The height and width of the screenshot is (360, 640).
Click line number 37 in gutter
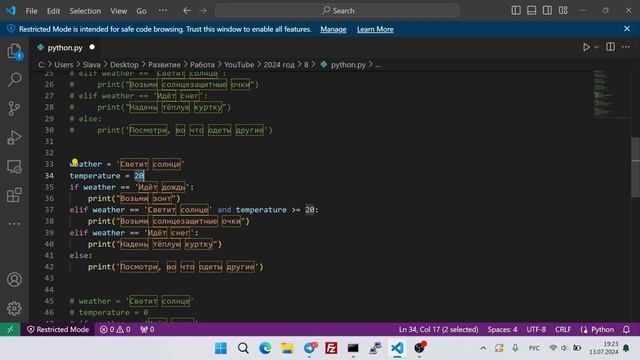(x=49, y=210)
